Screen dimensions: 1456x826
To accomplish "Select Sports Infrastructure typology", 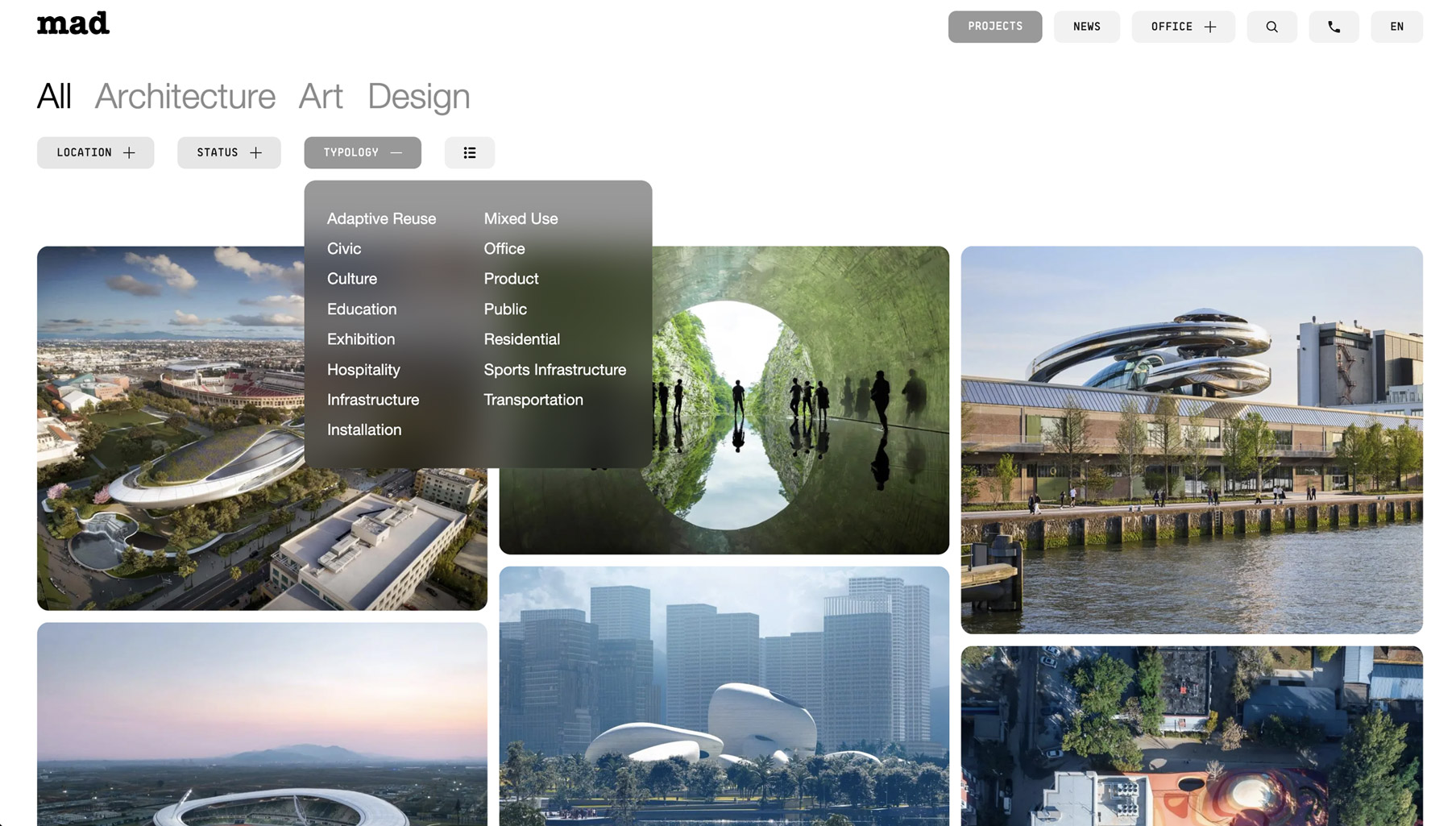I will pos(554,370).
